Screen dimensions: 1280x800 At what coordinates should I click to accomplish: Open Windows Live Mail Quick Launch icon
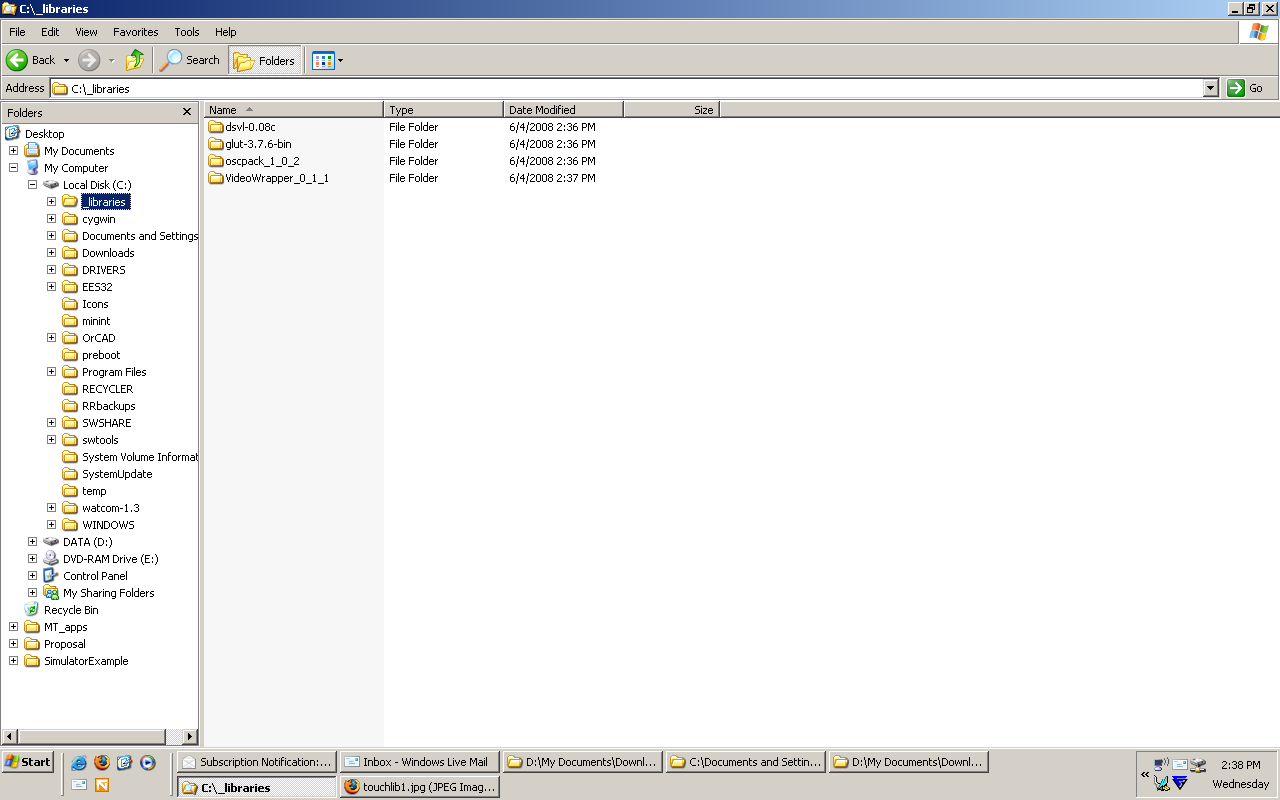click(x=79, y=785)
